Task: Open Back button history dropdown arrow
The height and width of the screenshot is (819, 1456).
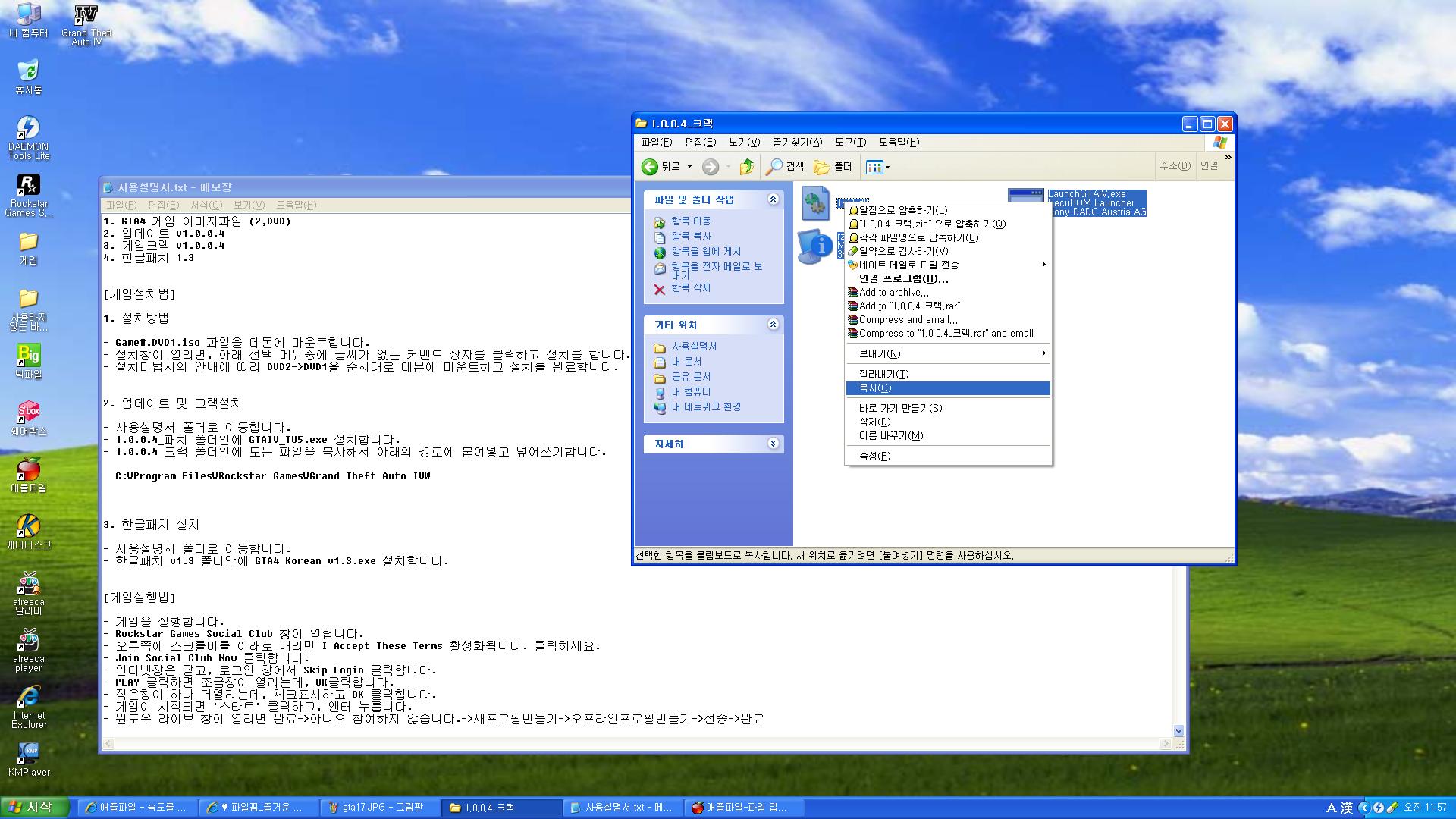Action: click(x=689, y=167)
